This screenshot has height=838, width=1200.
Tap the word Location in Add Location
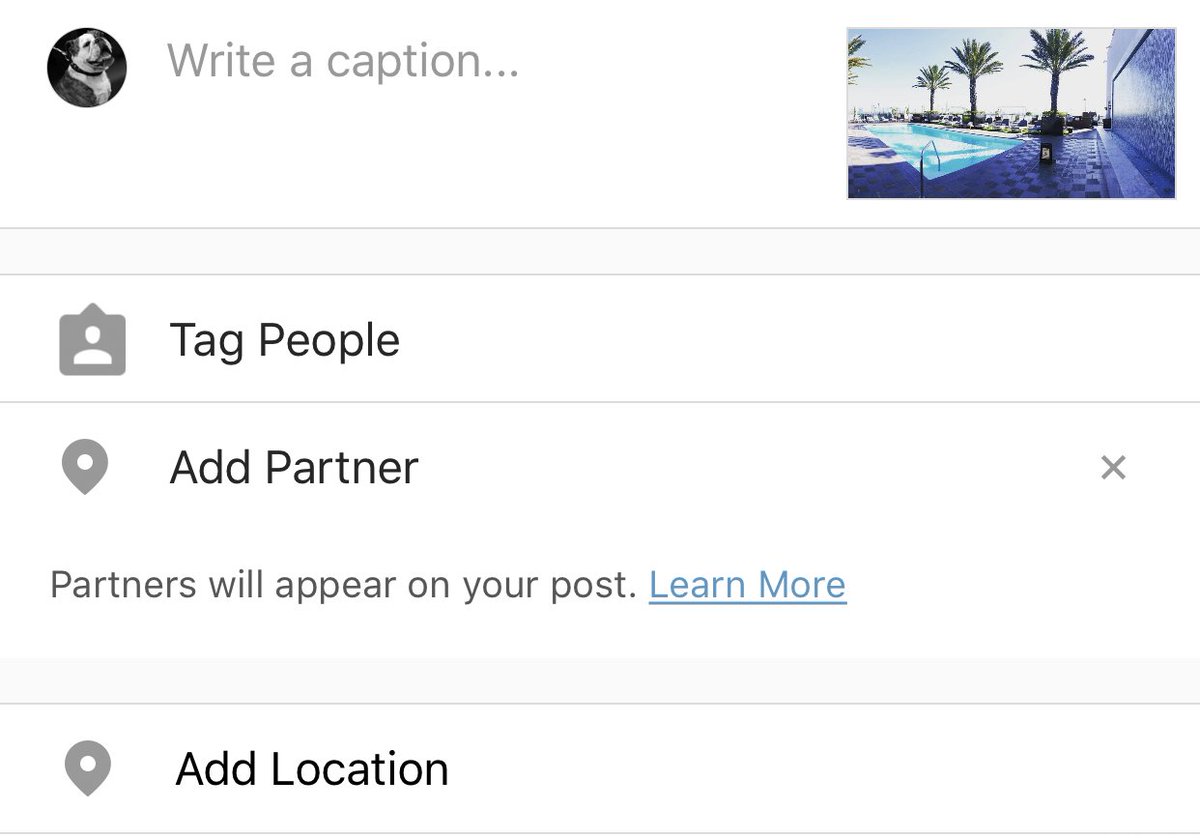pyautogui.click(x=360, y=769)
